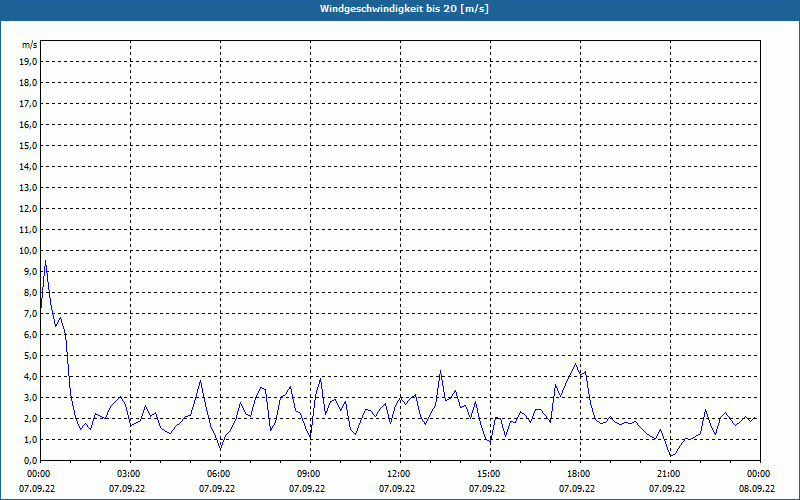Pick the '07.09.22' date below 15:00
This screenshot has height=500, width=800.
coord(487,488)
